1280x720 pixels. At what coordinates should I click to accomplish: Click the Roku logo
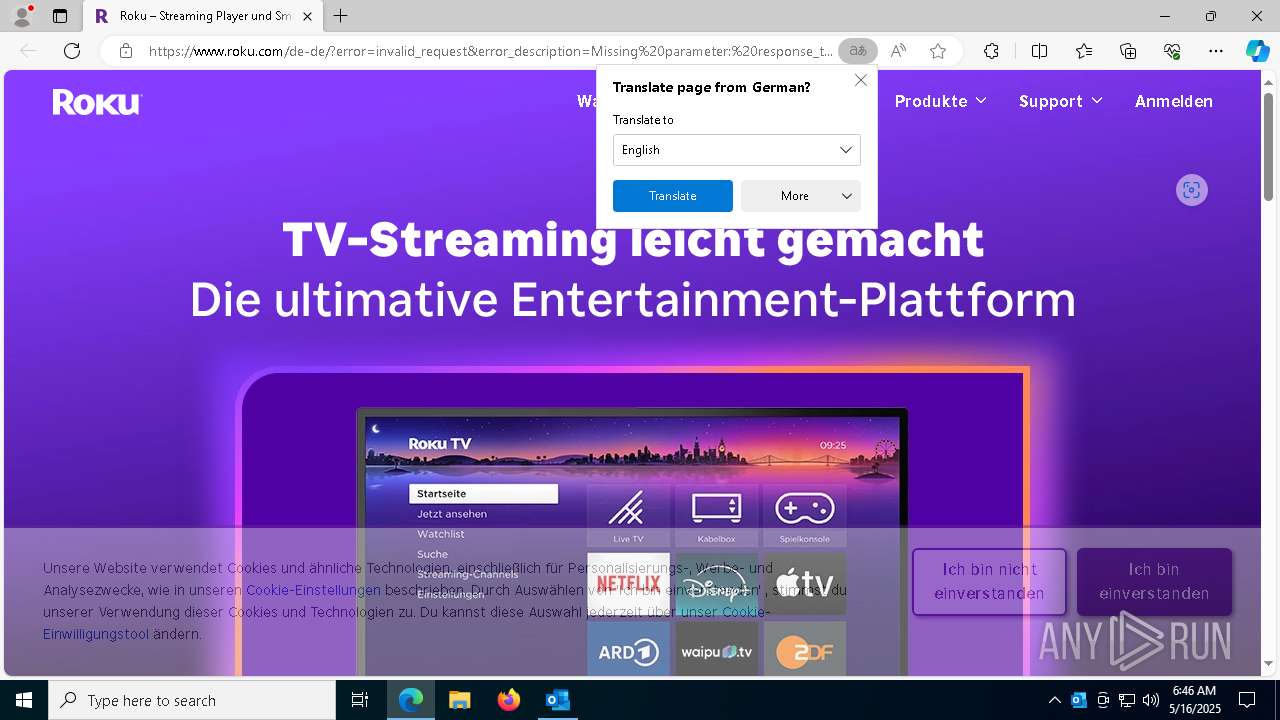pyautogui.click(x=97, y=102)
